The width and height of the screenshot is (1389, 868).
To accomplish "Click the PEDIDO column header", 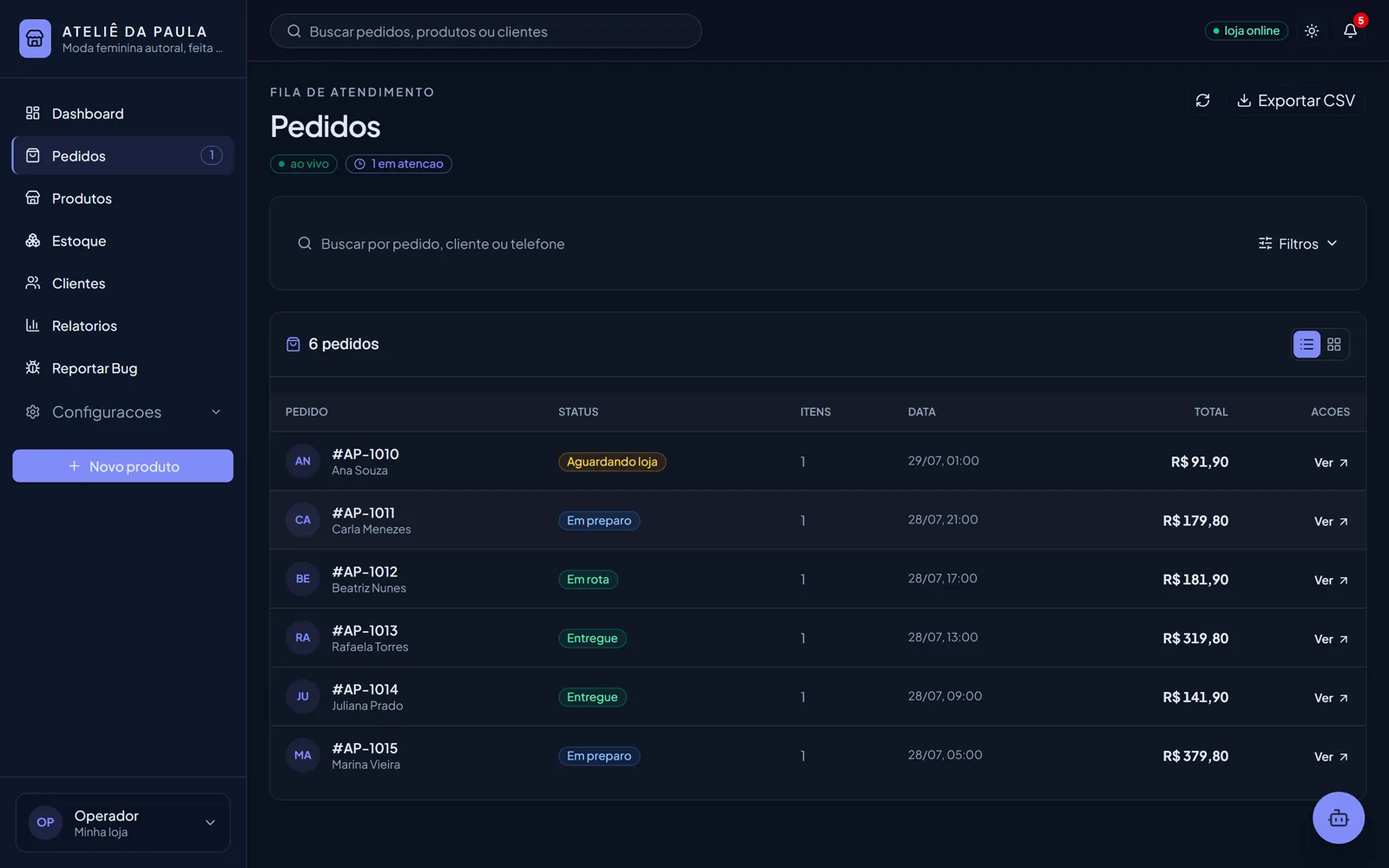I will [x=306, y=412].
